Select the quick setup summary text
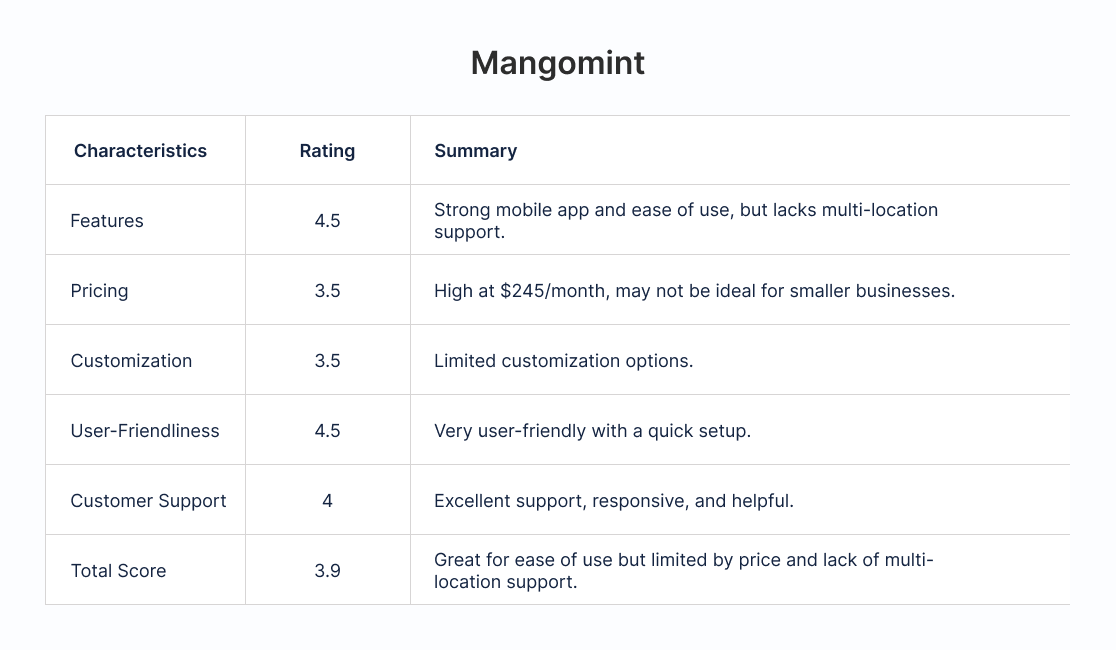Screen dimensions: 1116x650 click(592, 431)
